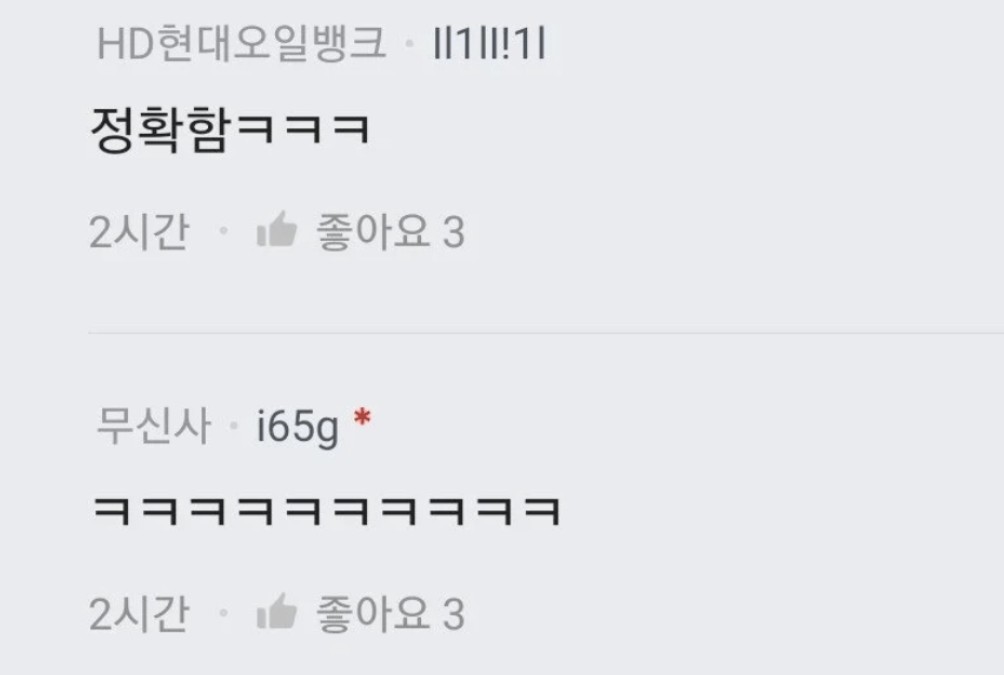Click dot between 2시간 and thumbs-up, first comment

(223, 230)
